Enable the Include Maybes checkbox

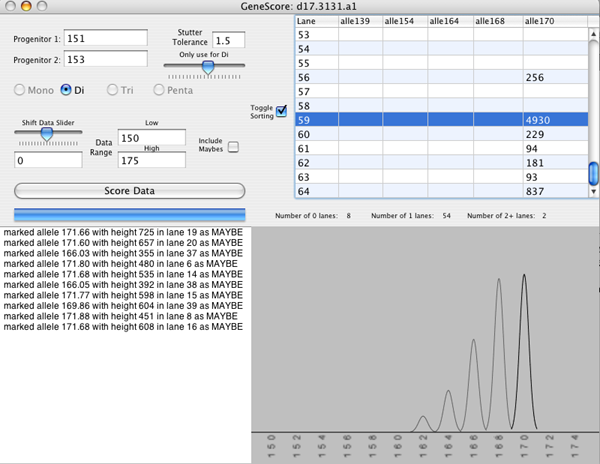(233, 147)
